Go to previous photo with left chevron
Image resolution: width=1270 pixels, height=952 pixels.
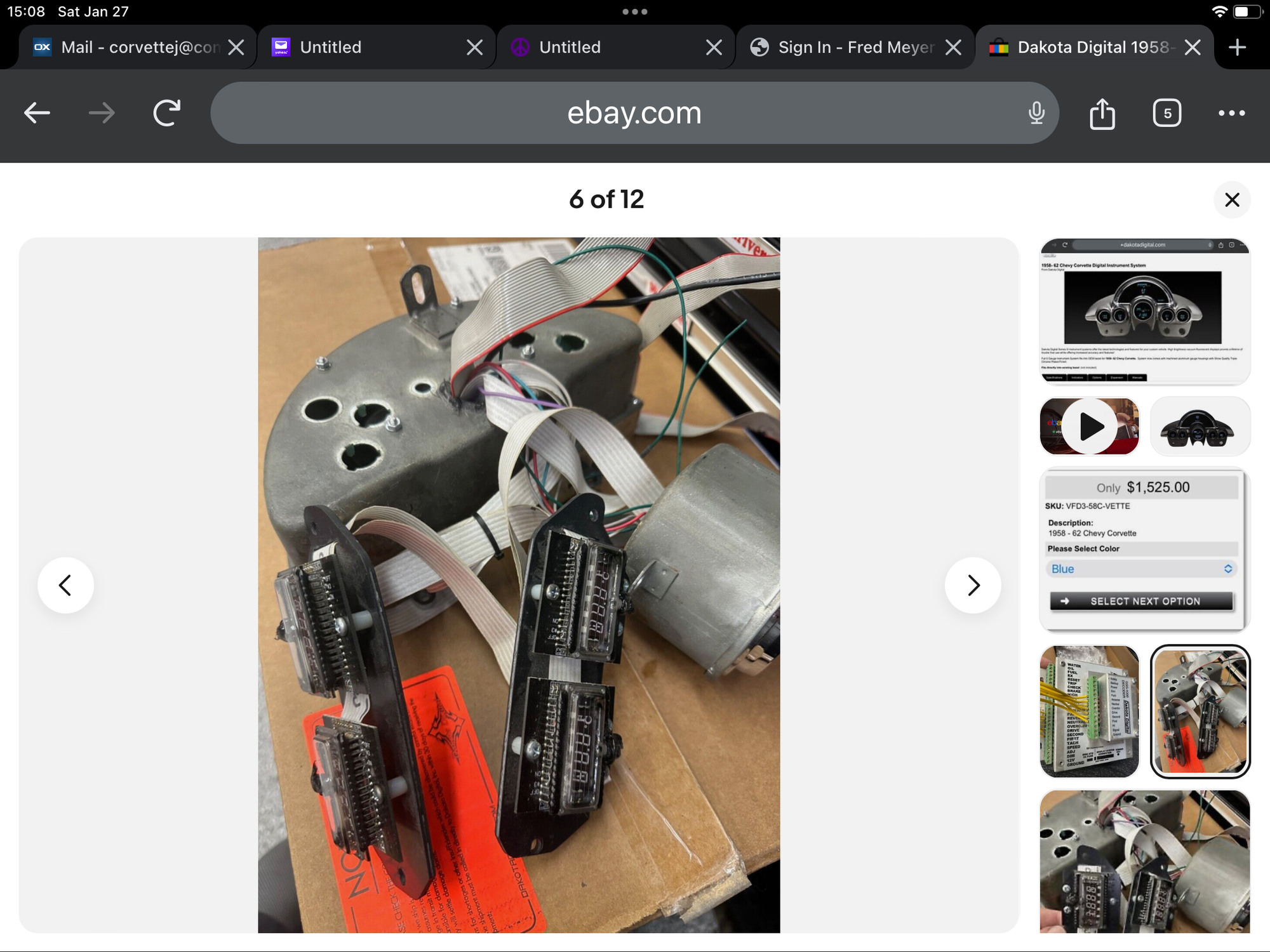pyautogui.click(x=66, y=585)
